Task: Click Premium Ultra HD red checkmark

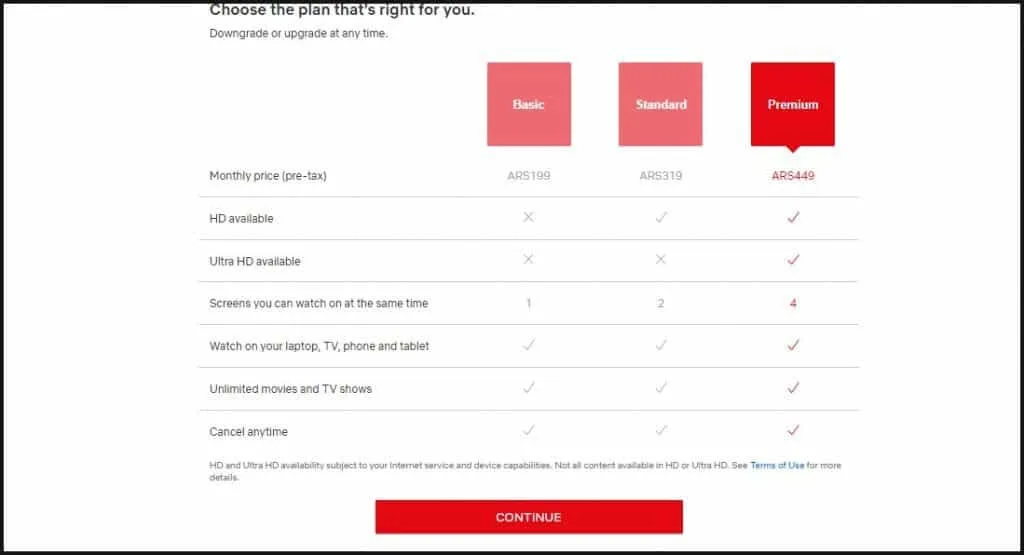Action: coord(793,259)
